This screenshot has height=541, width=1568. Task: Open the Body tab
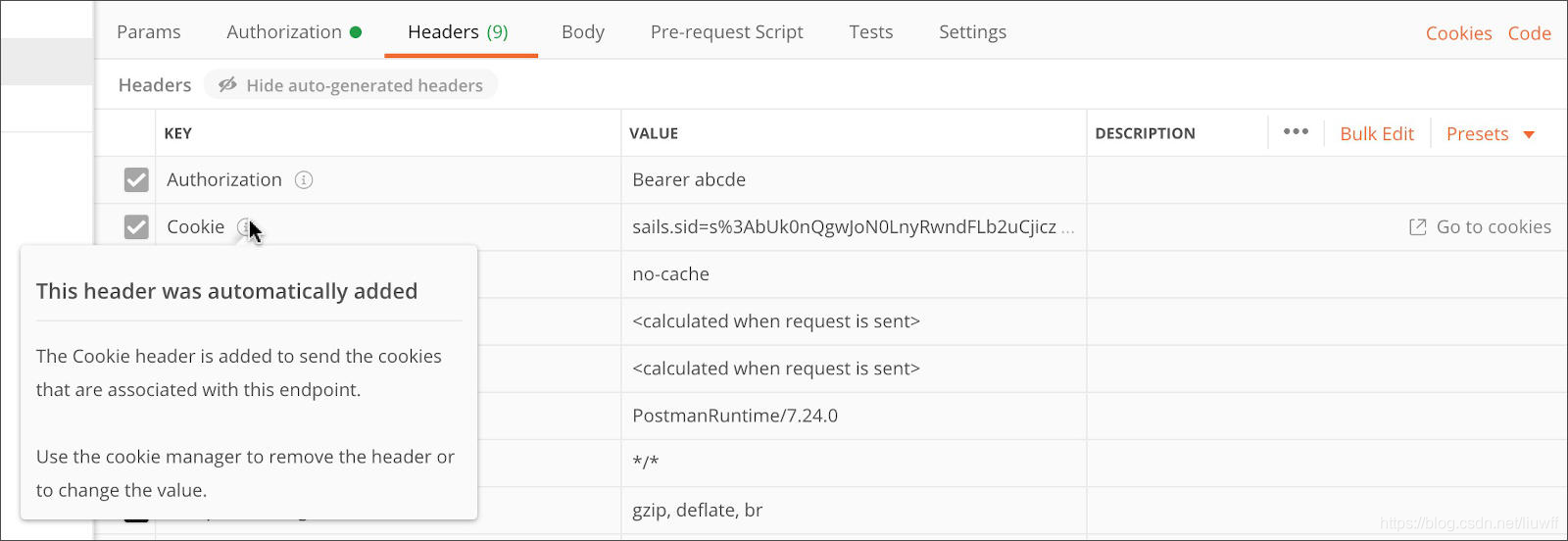tap(582, 32)
